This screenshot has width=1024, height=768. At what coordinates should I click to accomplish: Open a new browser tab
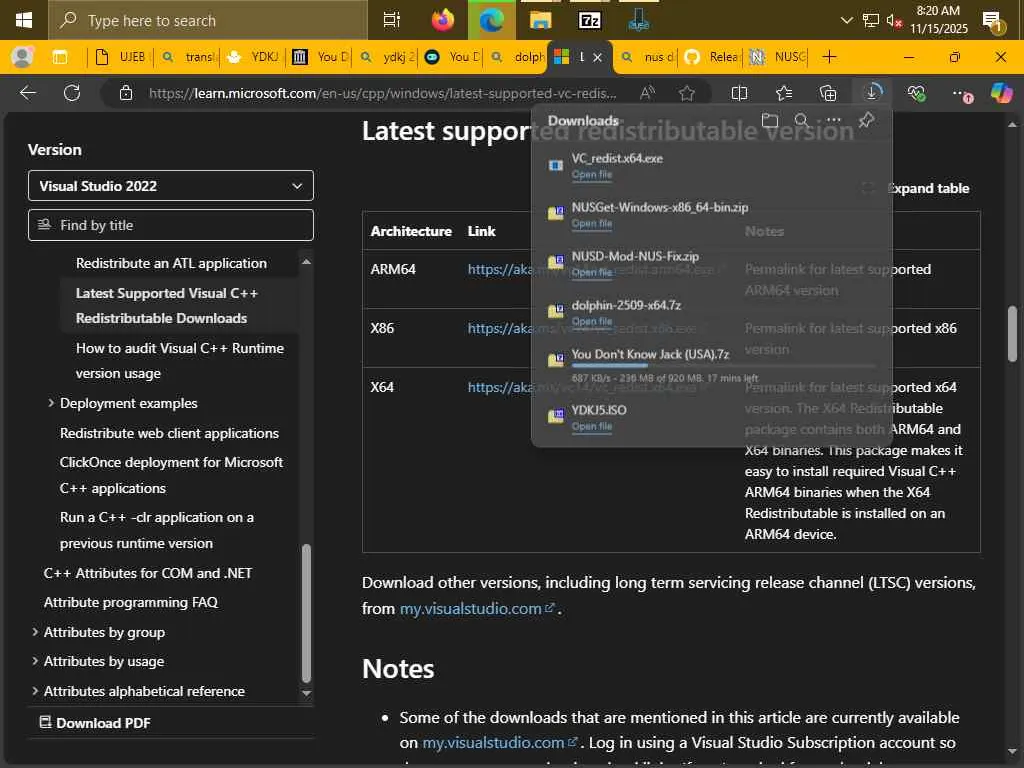pos(829,57)
